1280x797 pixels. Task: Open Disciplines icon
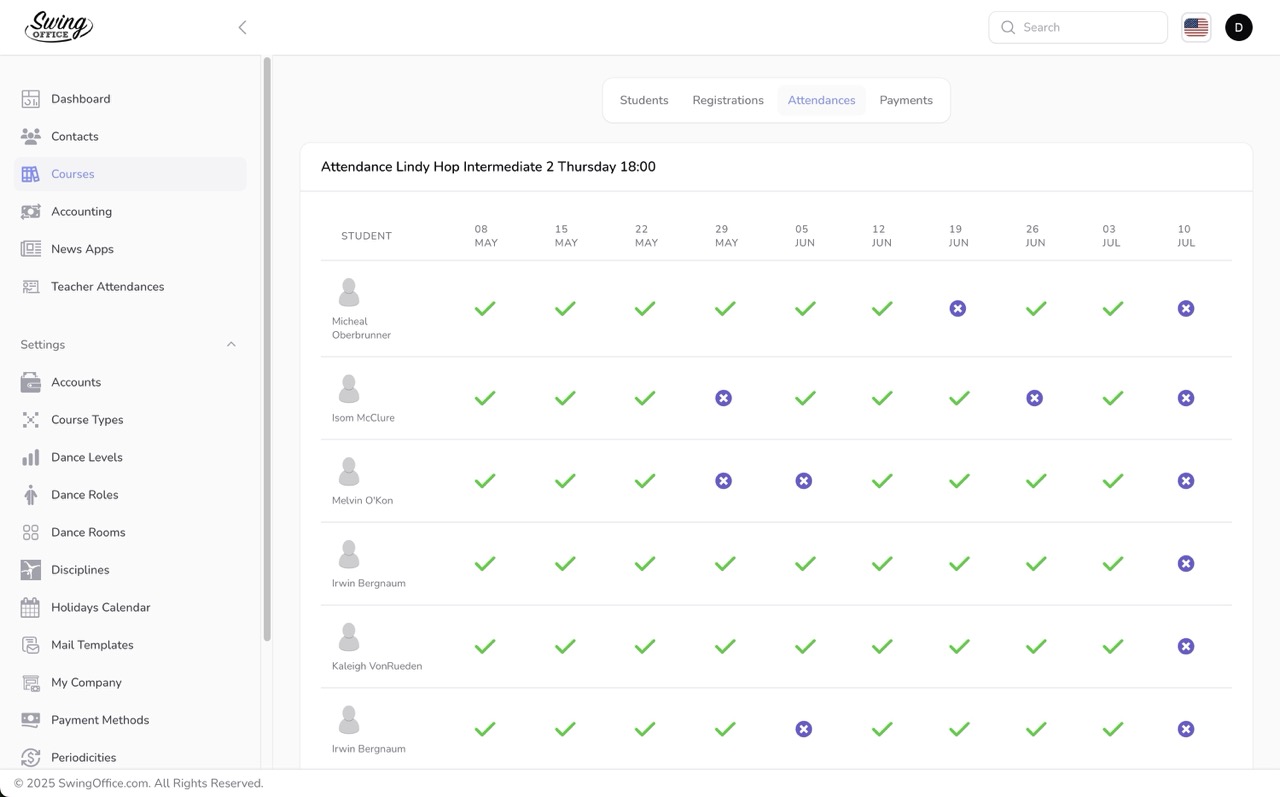point(31,570)
